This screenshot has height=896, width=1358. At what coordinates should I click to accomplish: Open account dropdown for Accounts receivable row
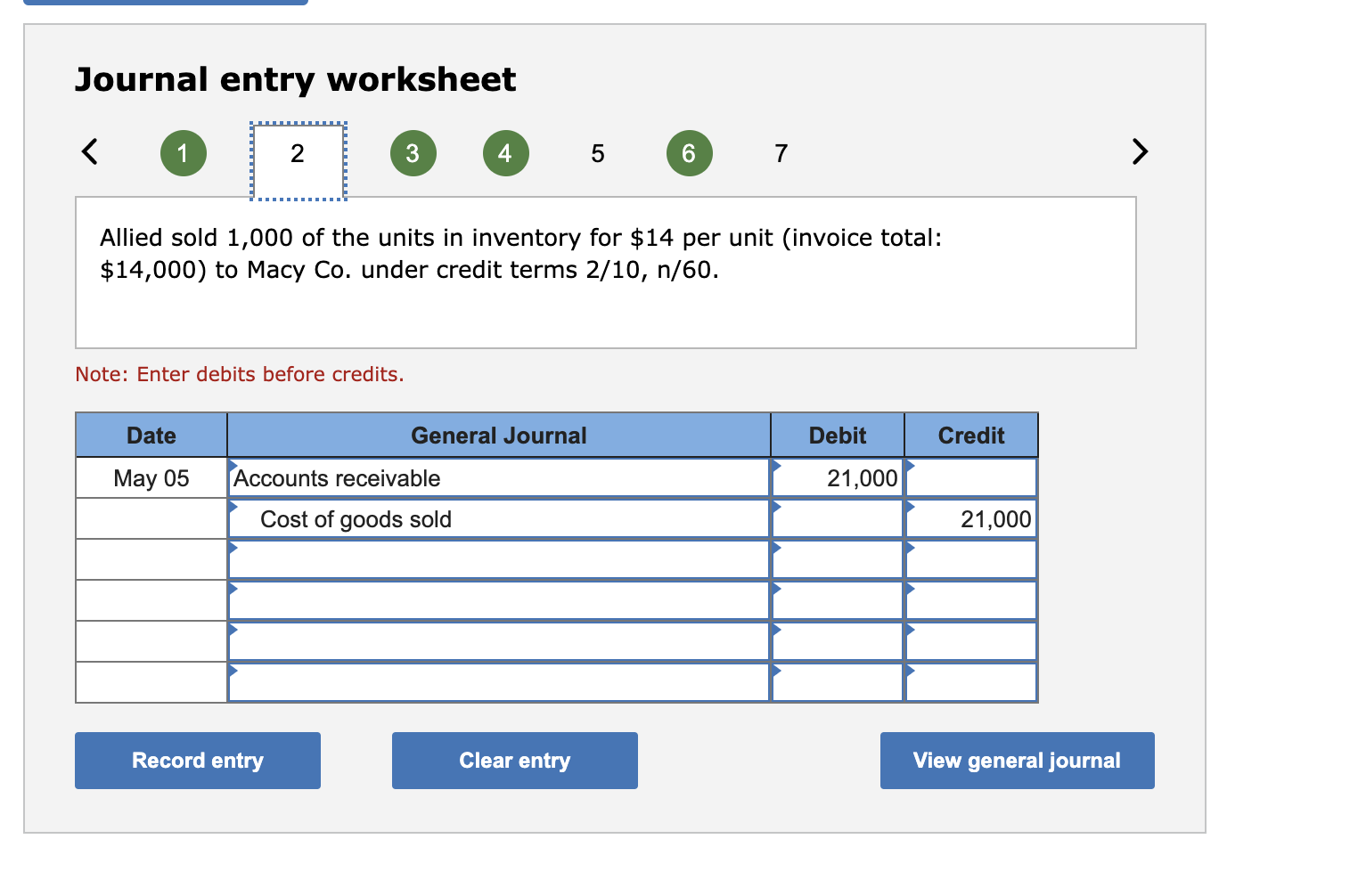point(499,478)
